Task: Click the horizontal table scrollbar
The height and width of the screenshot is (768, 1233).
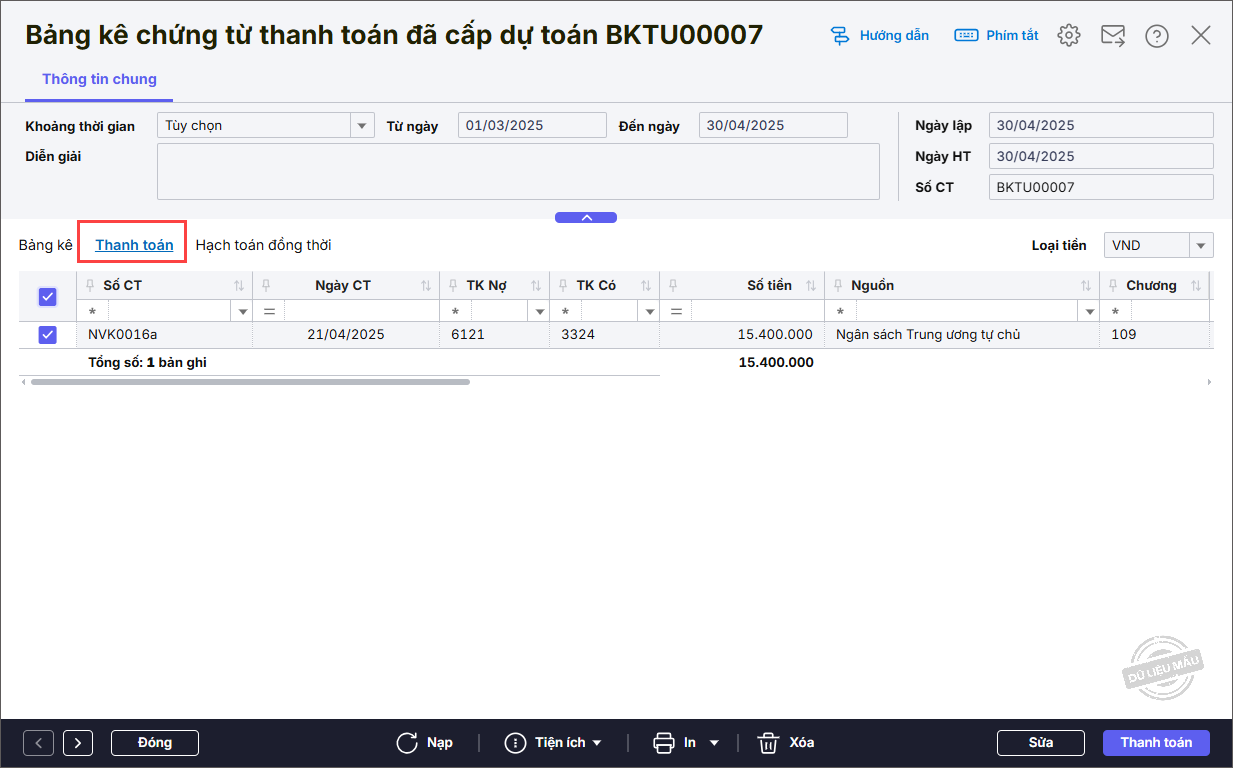Action: click(x=250, y=382)
